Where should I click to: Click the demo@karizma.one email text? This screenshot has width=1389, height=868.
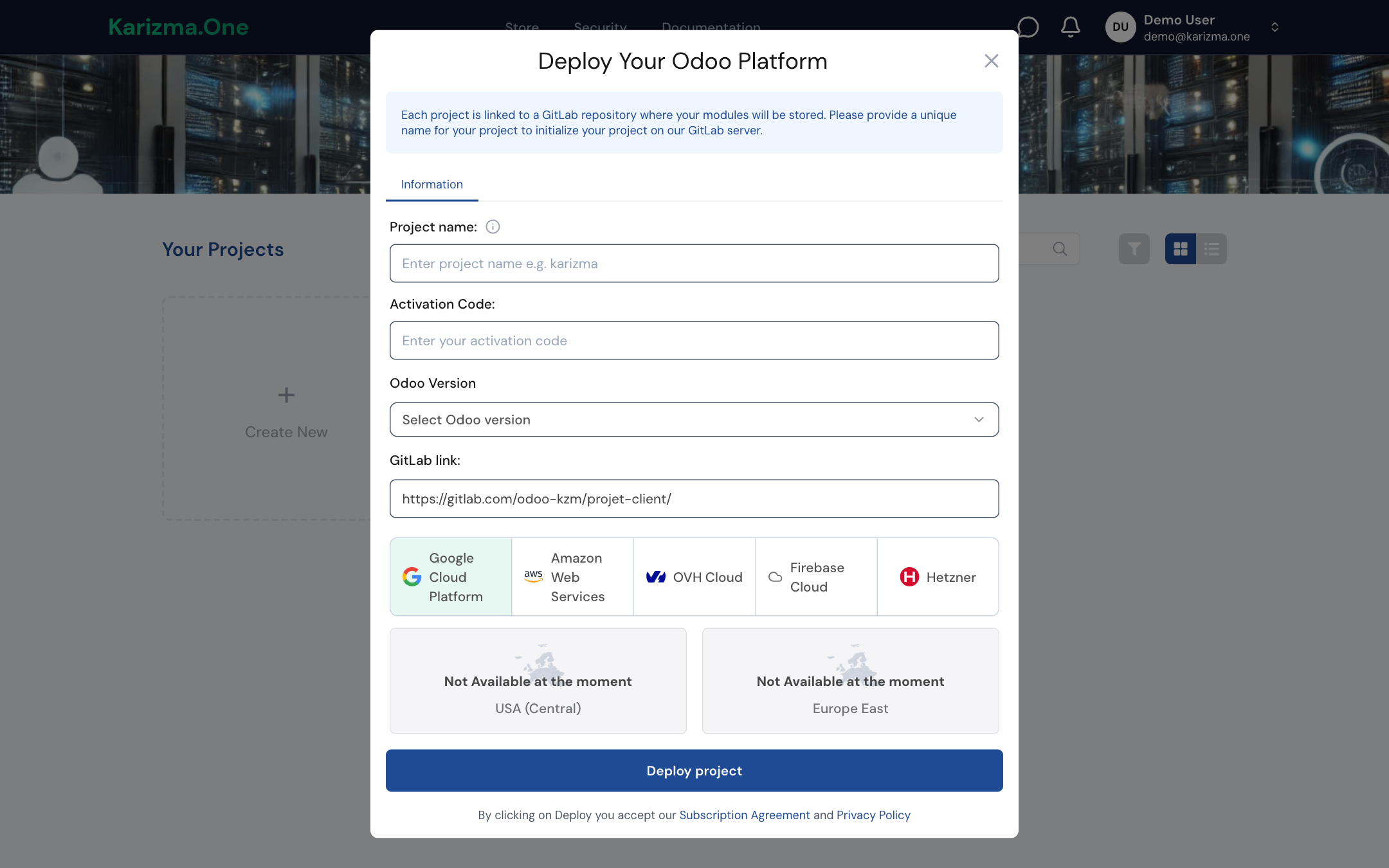pos(1197,37)
